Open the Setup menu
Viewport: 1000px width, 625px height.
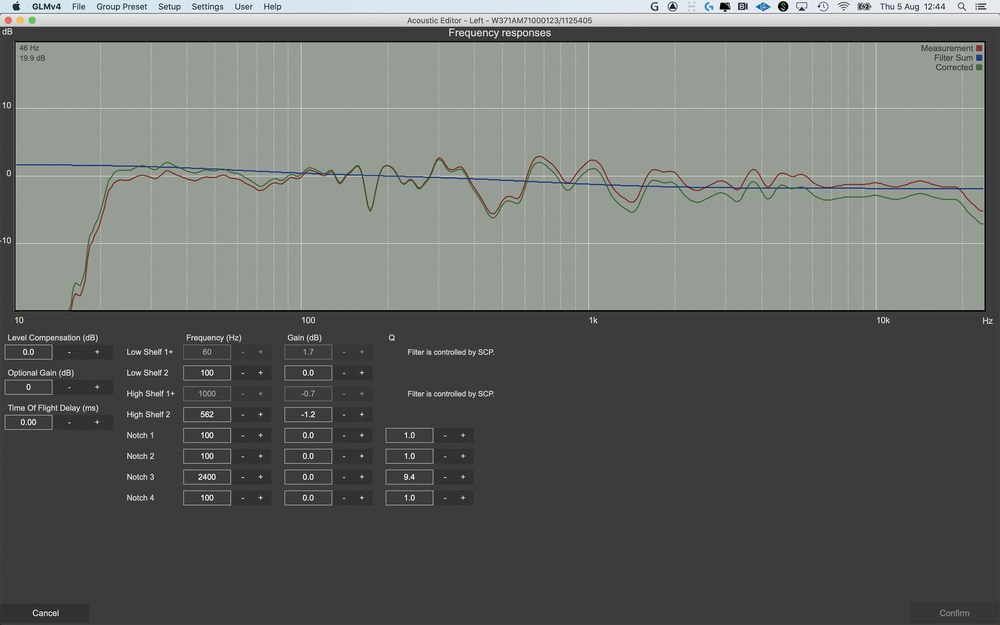(170, 6)
